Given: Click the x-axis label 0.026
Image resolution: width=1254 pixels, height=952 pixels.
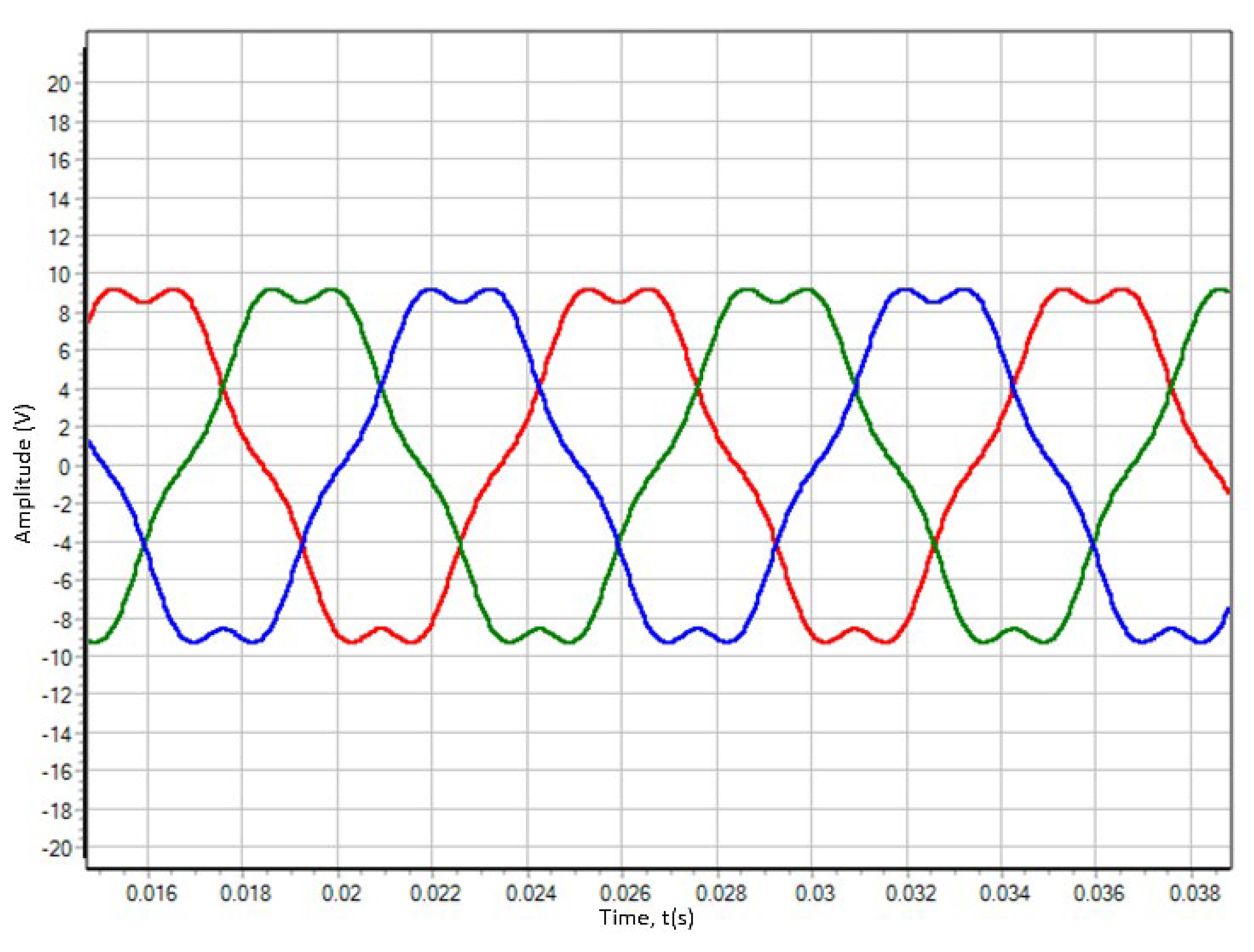Looking at the screenshot, I should coord(625,894).
